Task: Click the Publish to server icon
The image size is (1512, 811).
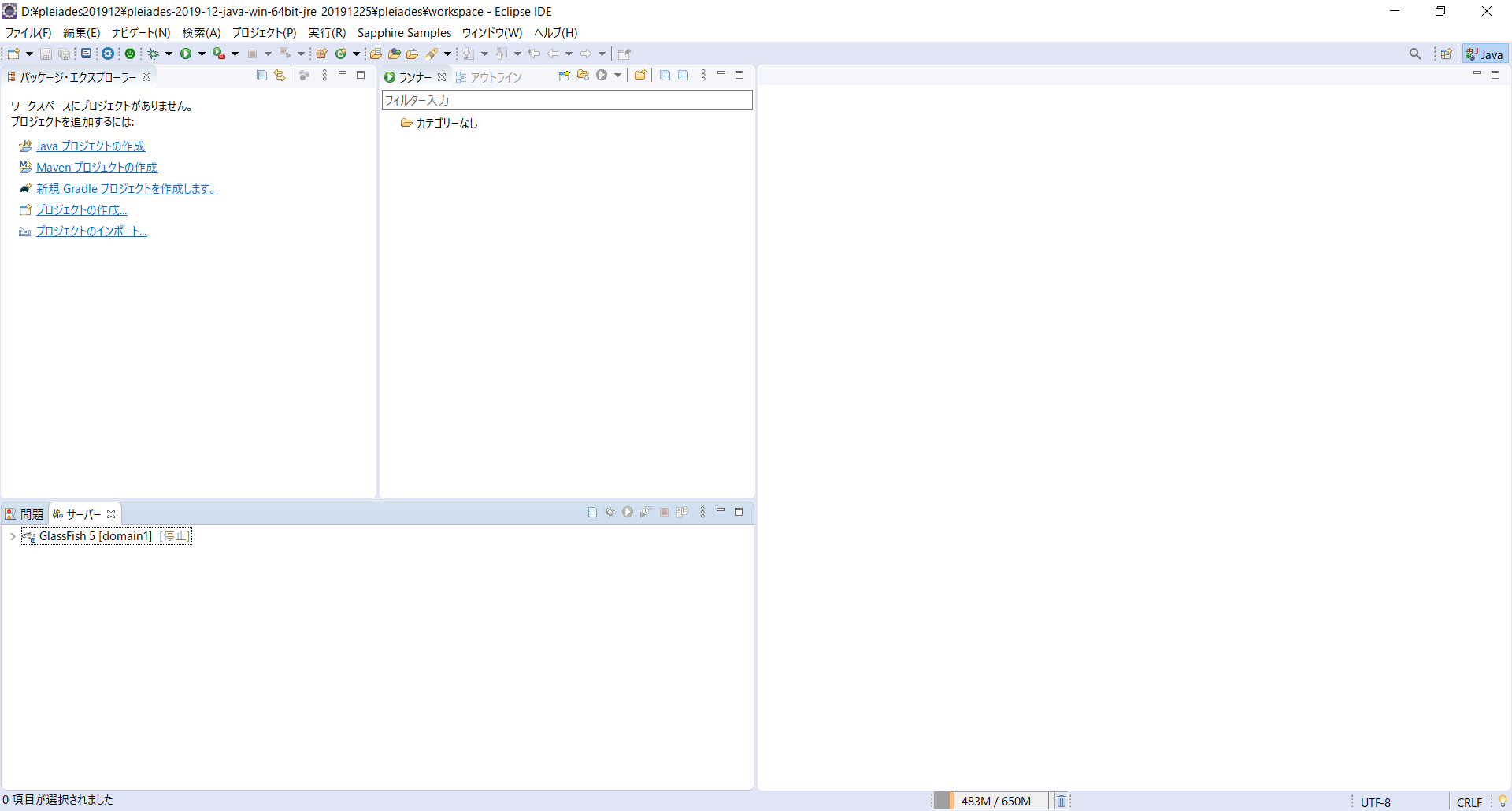Action: 682,513
